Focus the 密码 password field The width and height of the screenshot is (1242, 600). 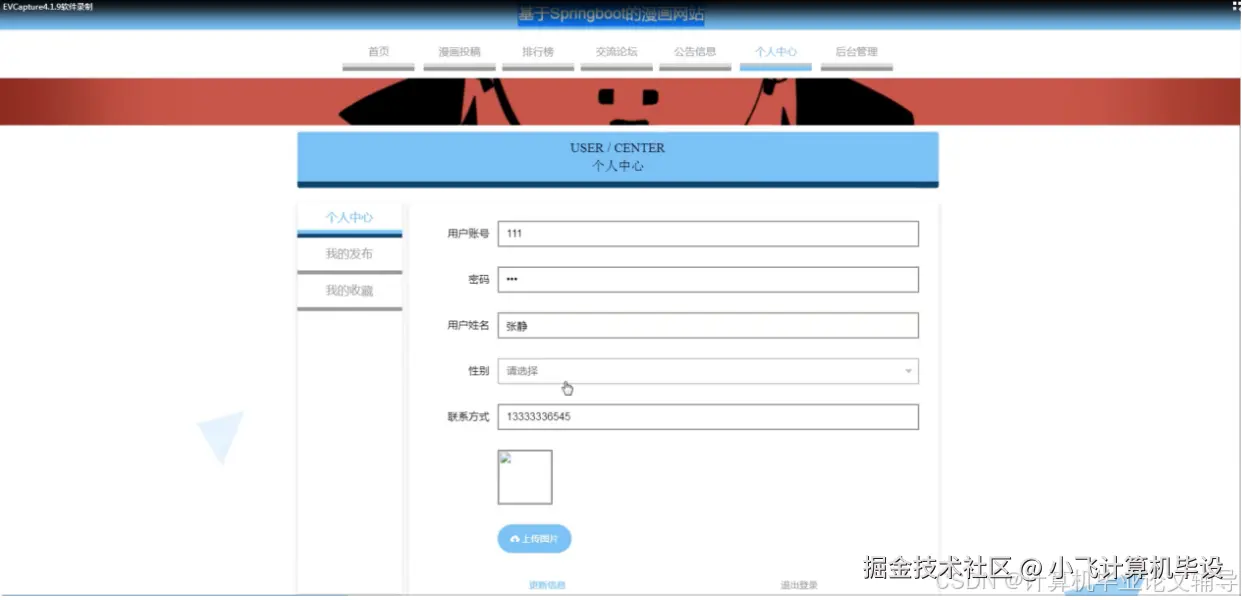[x=708, y=279]
